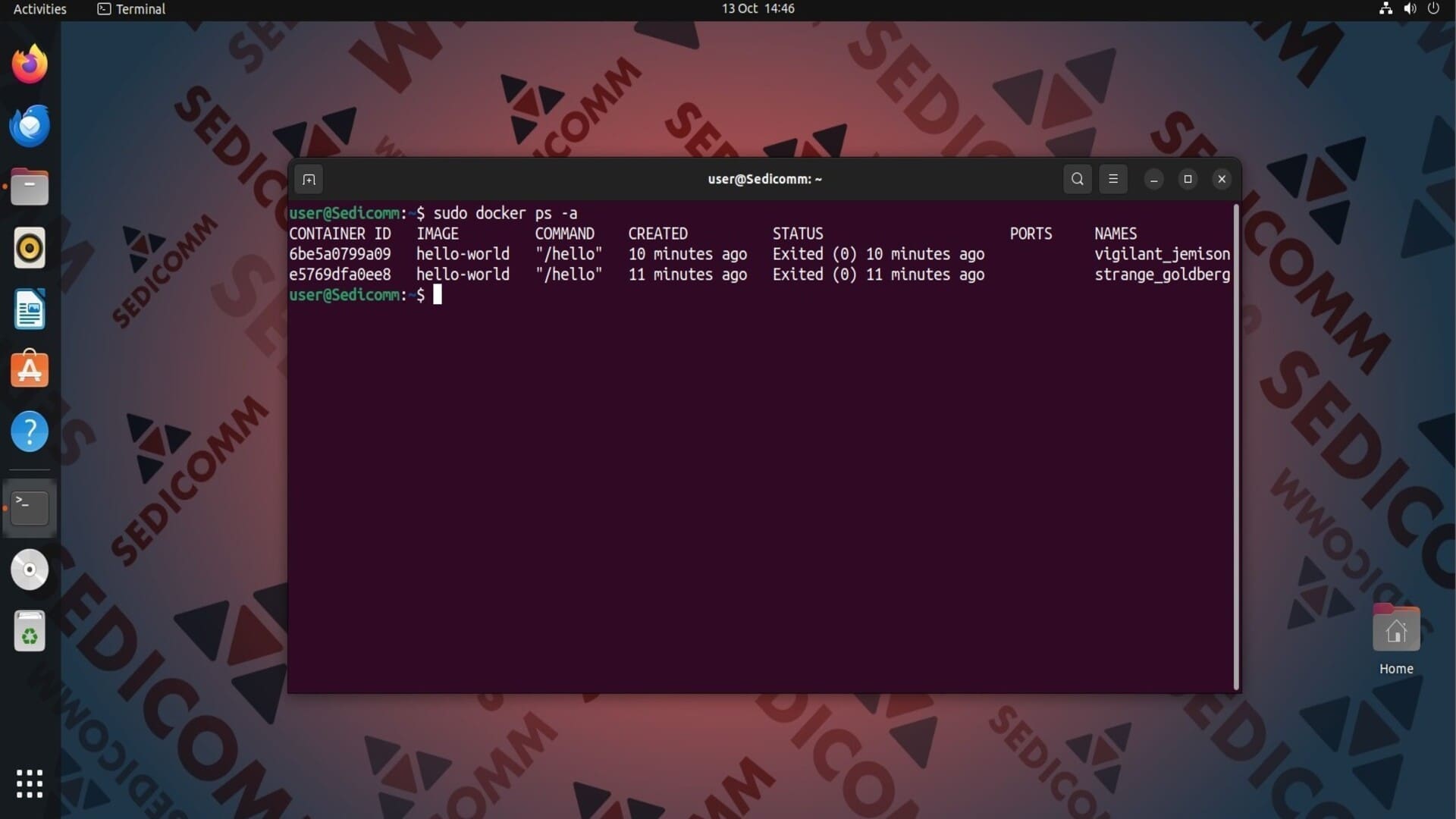
Task: Show Applications grid button
Action: 30,783
